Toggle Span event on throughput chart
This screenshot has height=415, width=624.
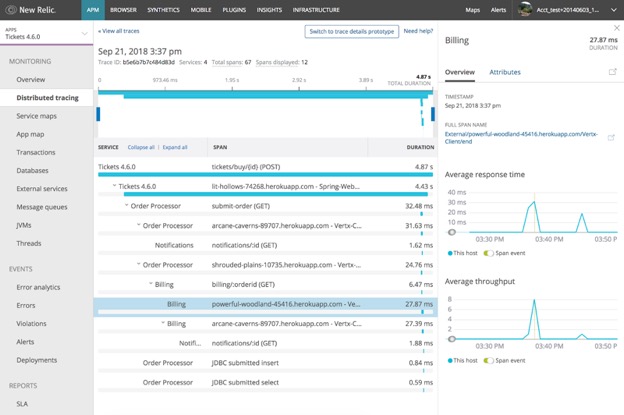click(488, 360)
